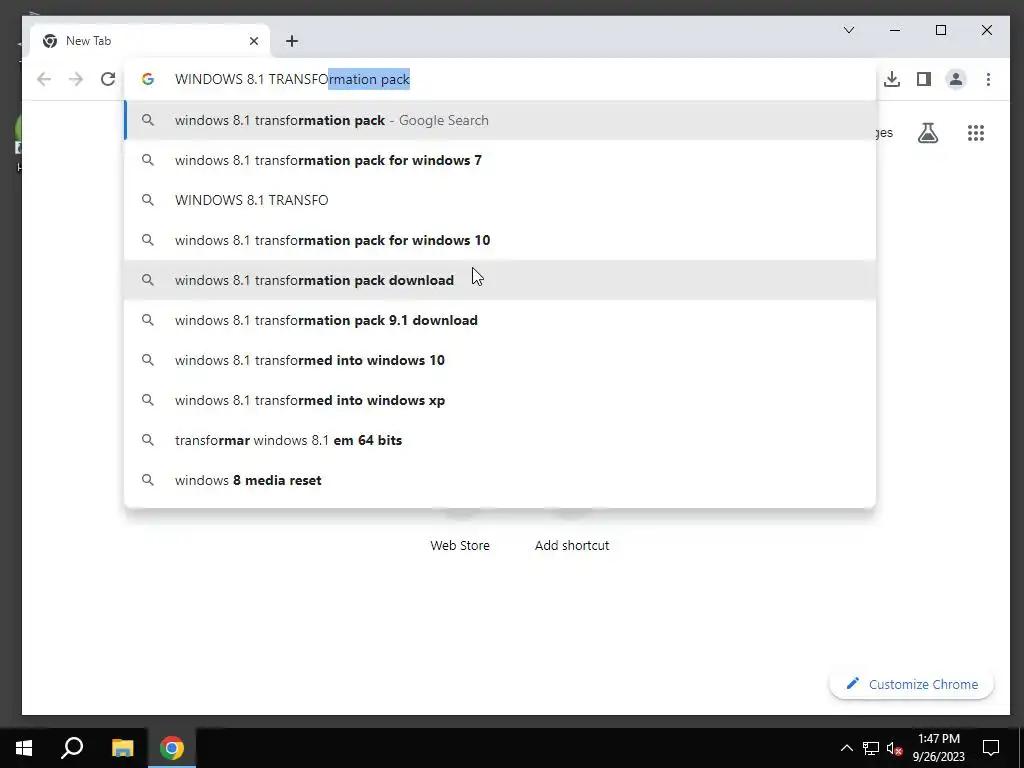The image size is (1024, 768).
Task: Open the tab search chevron
Action: click(x=849, y=30)
